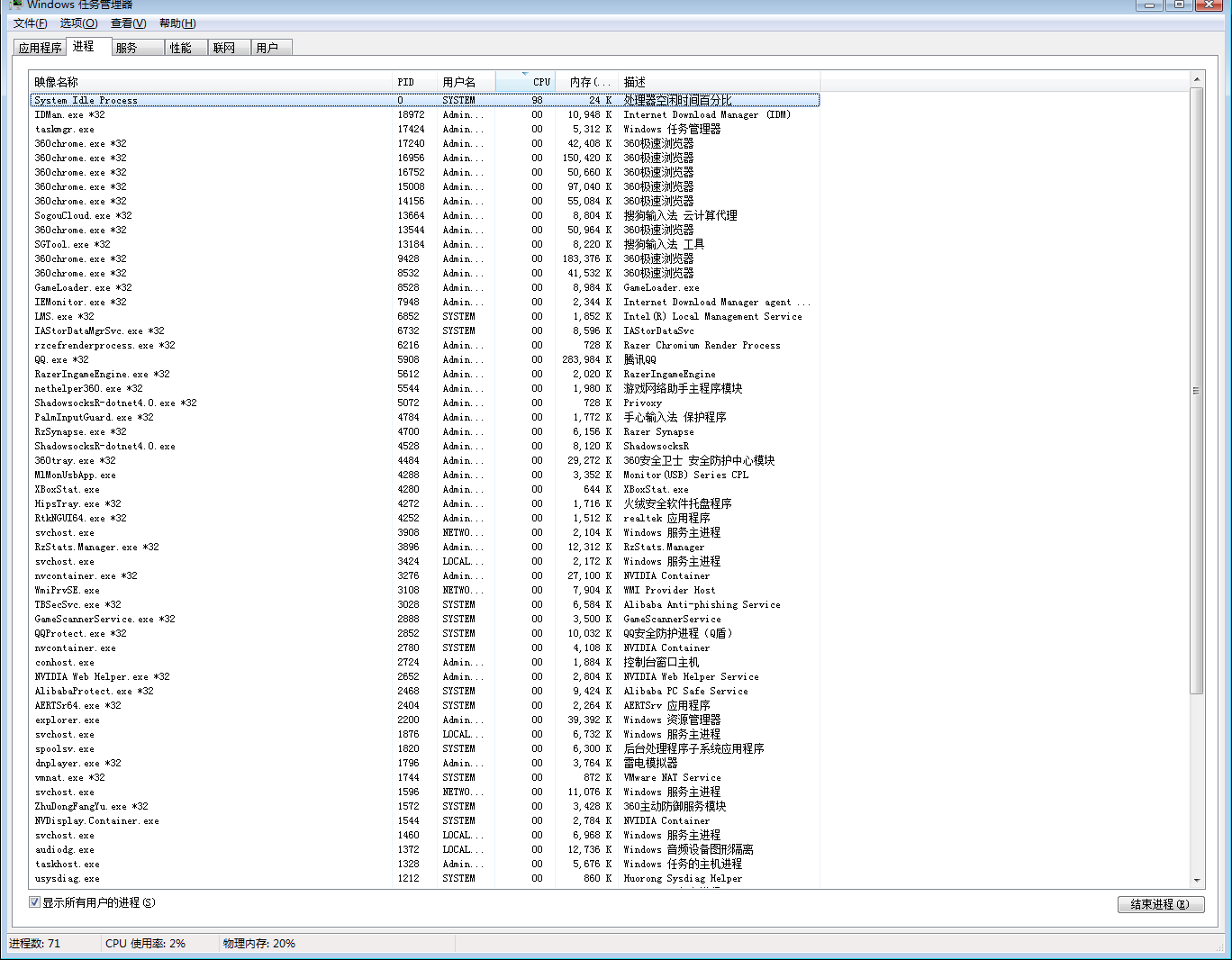Click the 结束进程 button
1232x960 pixels.
(1161, 904)
